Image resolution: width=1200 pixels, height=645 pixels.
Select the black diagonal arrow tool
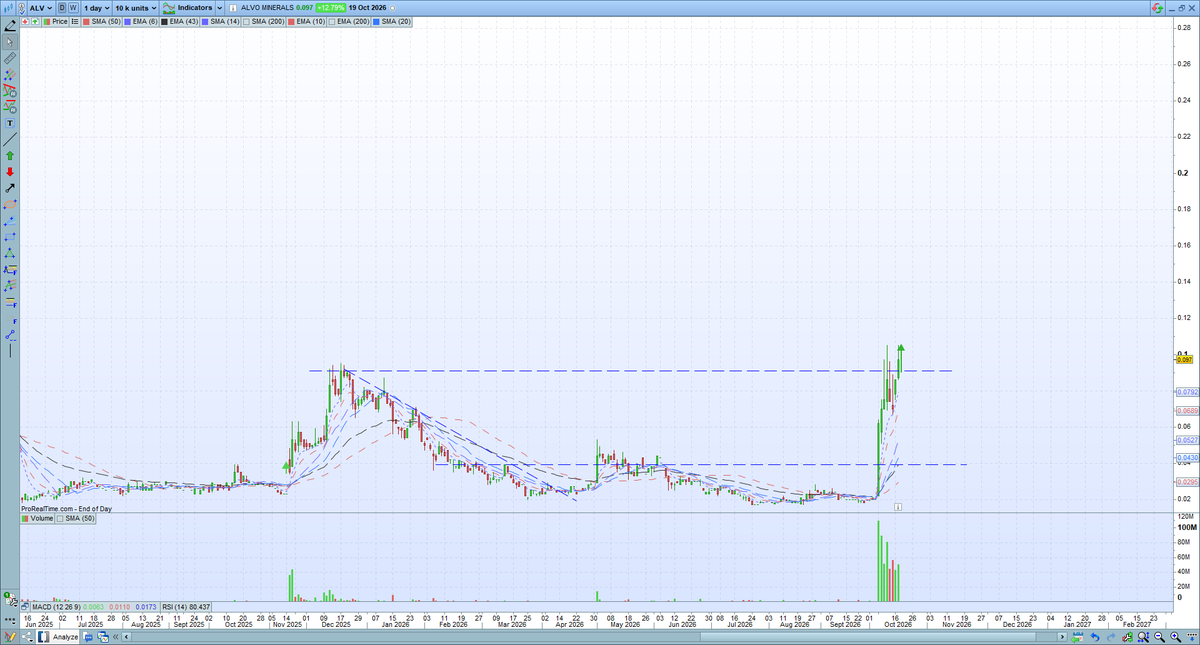[10, 188]
